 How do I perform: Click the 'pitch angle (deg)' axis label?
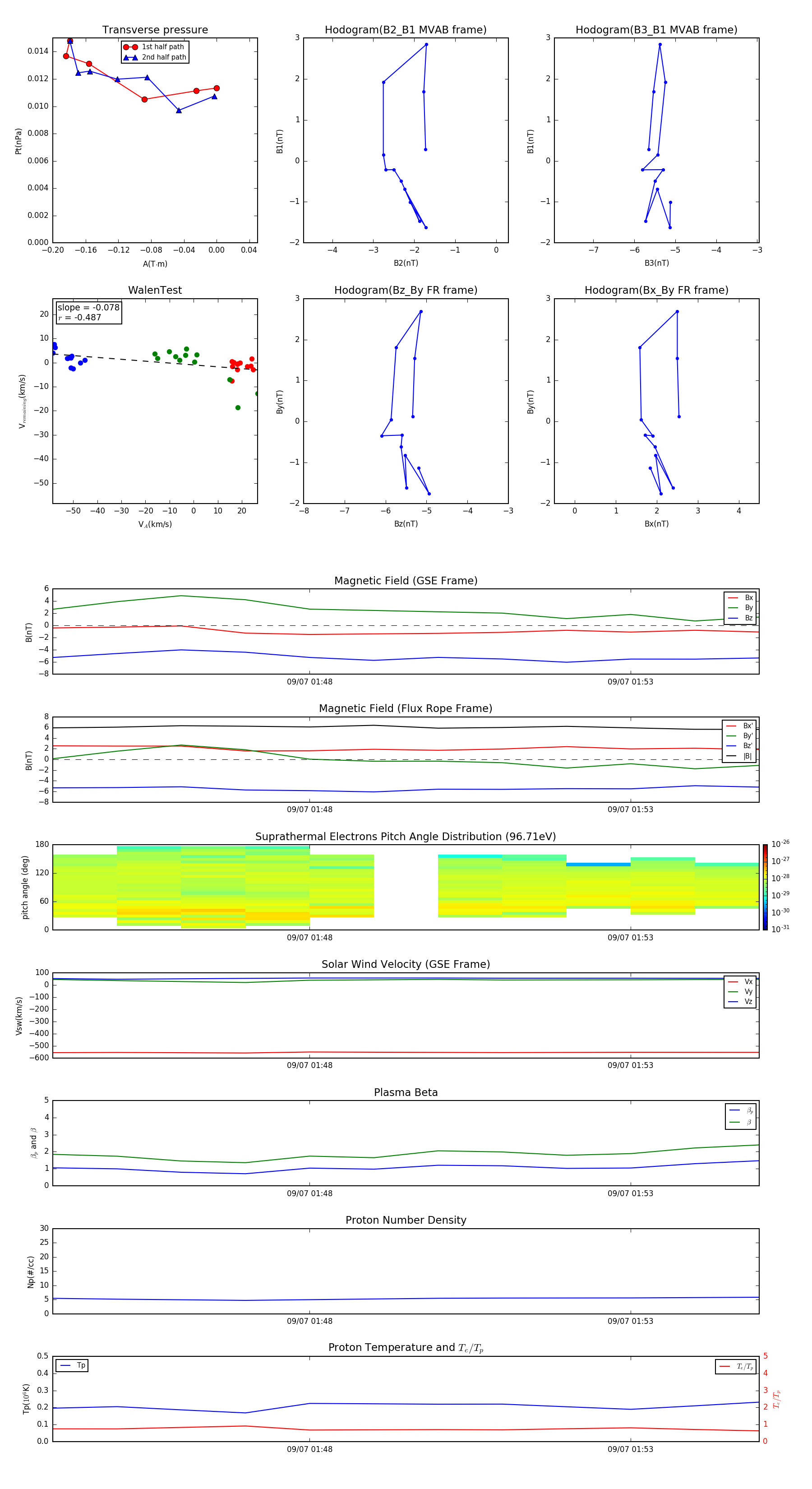coord(25,887)
